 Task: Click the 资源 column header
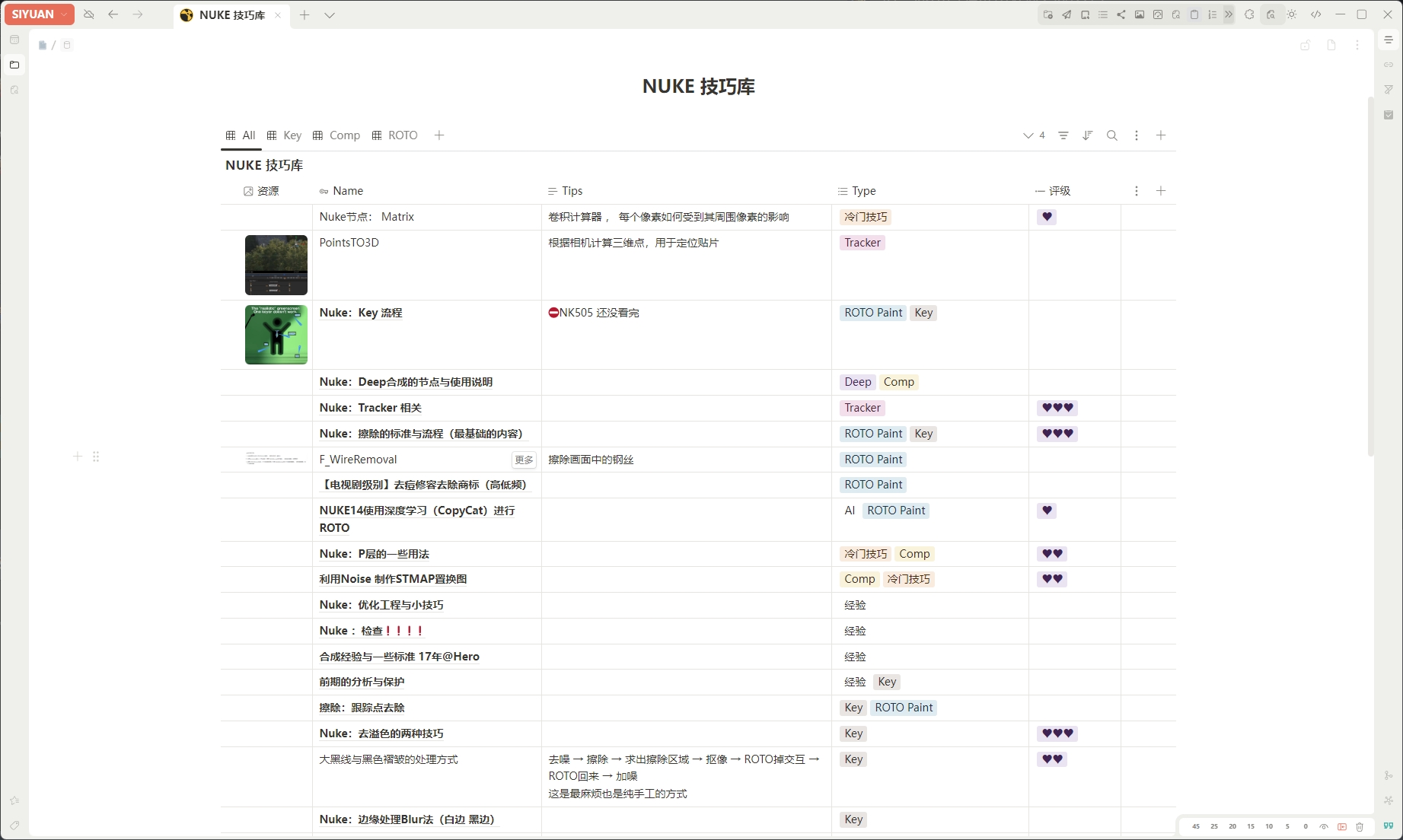[266, 191]
